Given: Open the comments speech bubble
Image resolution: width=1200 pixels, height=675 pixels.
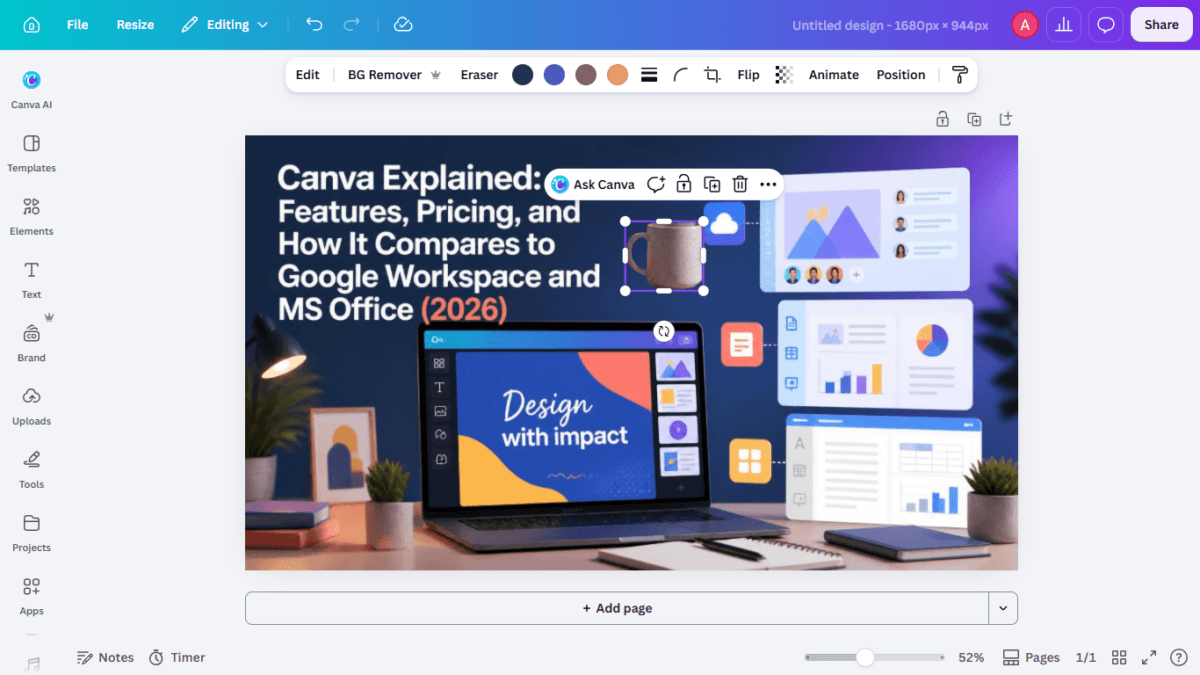Looking at the screenshot, I should [1105, 25].
